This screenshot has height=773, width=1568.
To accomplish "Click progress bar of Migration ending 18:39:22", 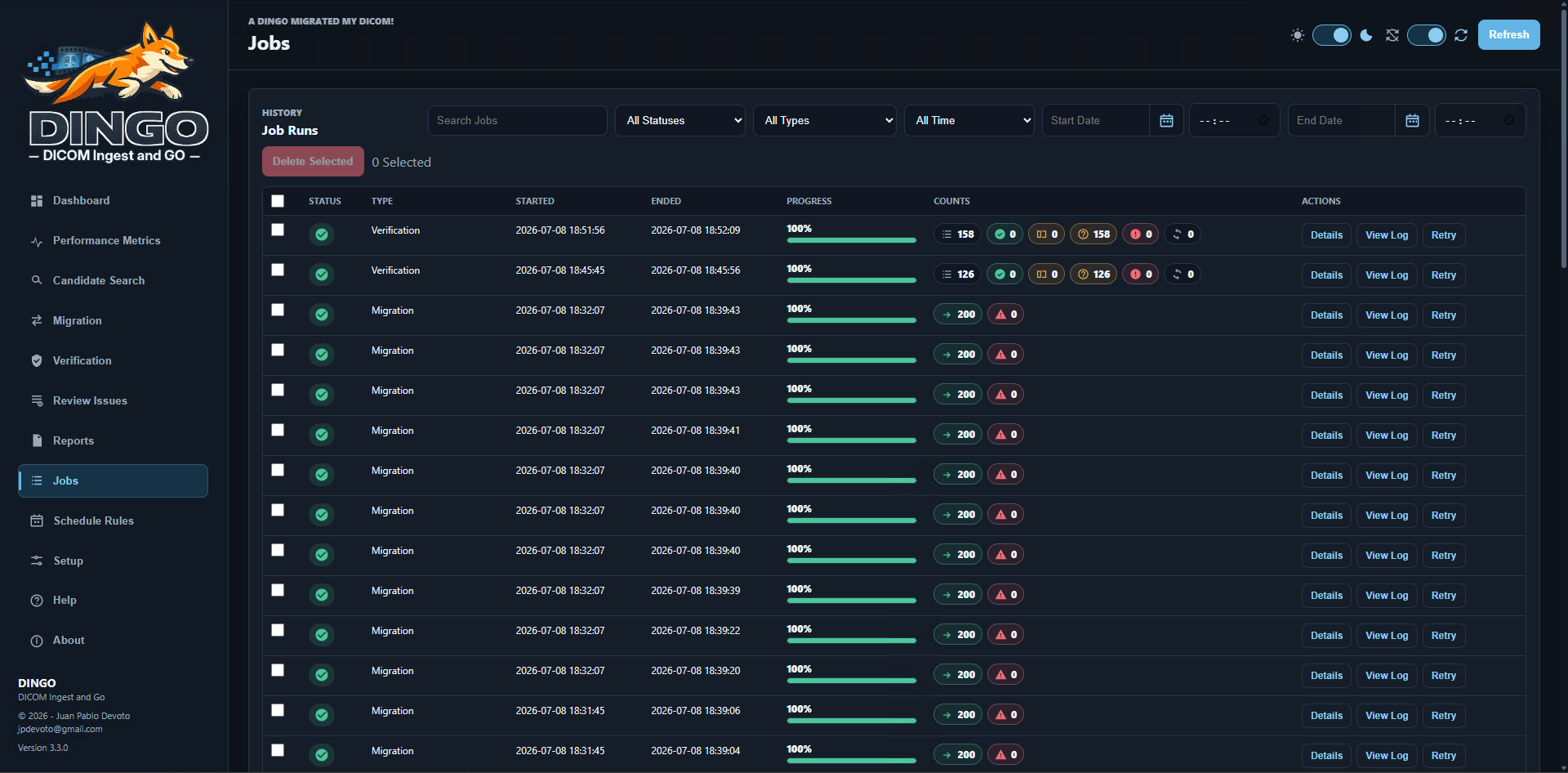I will click(x=851, y=641).
